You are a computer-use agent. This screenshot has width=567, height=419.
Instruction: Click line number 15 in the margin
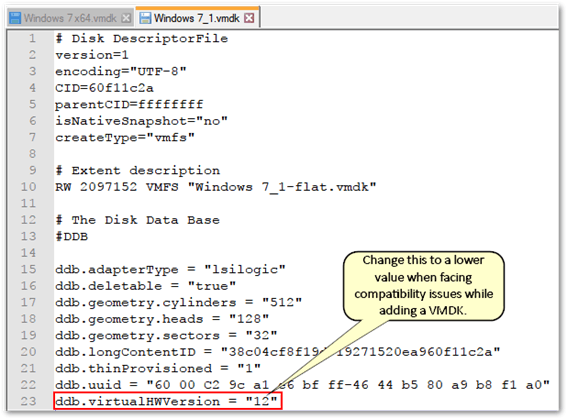tap(28, 270)
